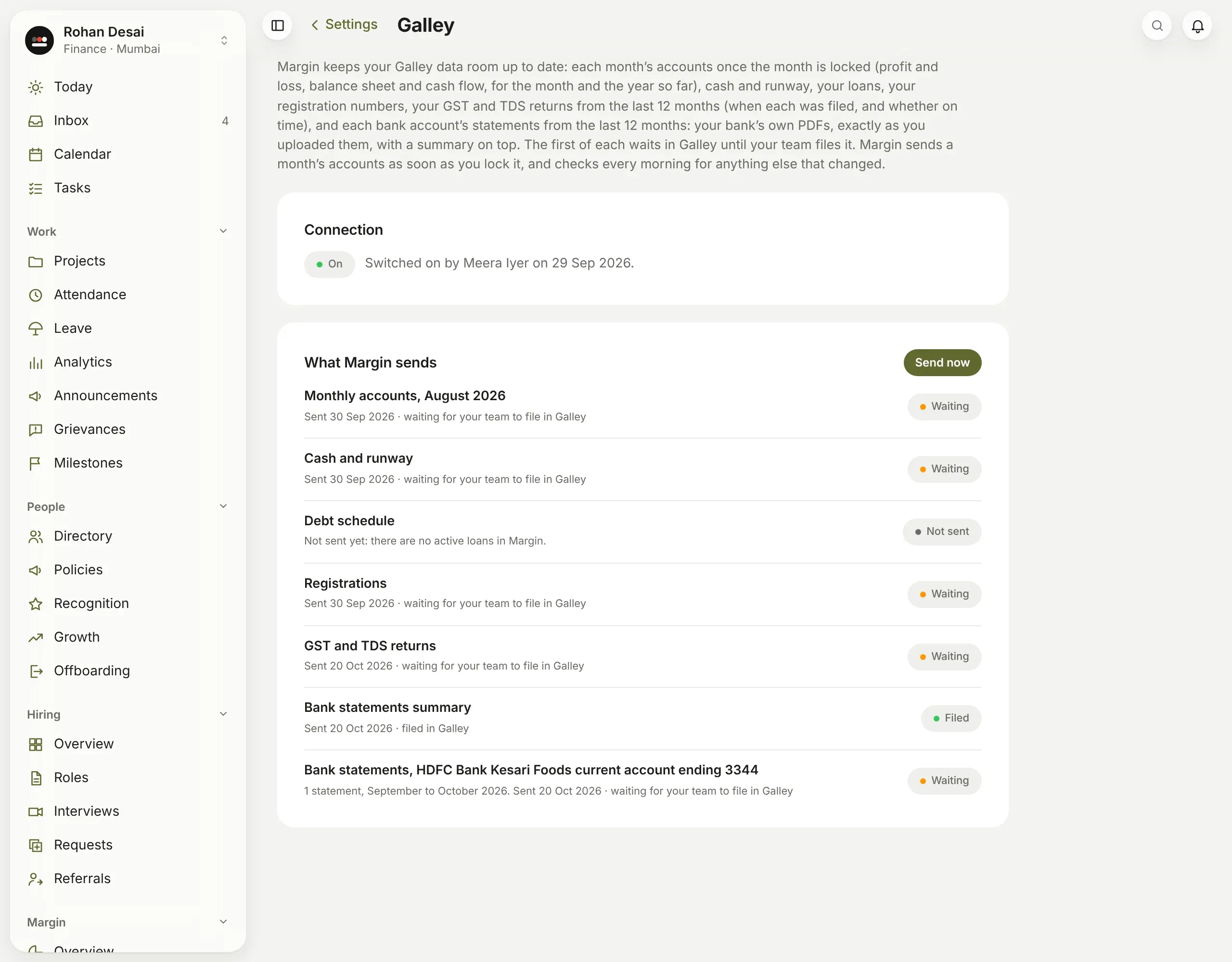This screenshot has height=962, width=1232.
Task: Select 'GST and TDS returns' row title
Action: point(370,646)
